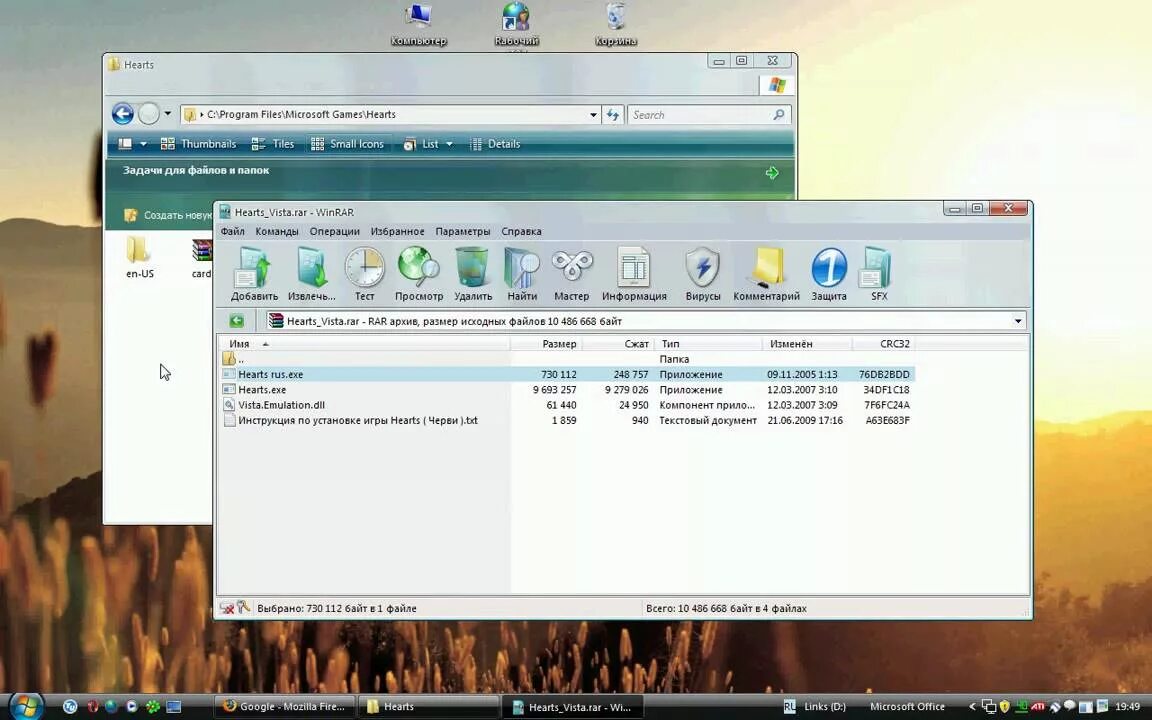Screen dimensions: 1152x720
Task: Switch to Thumbnails view
Action: point(198,144)
